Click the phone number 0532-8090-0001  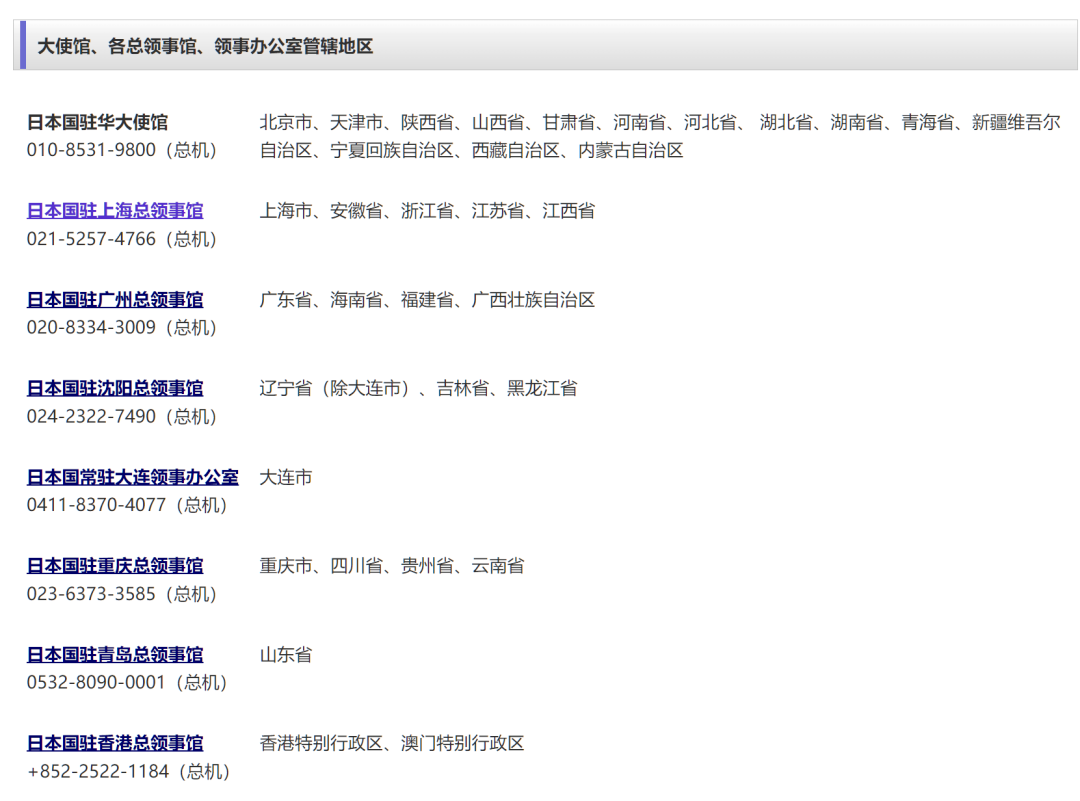(96, 683)
